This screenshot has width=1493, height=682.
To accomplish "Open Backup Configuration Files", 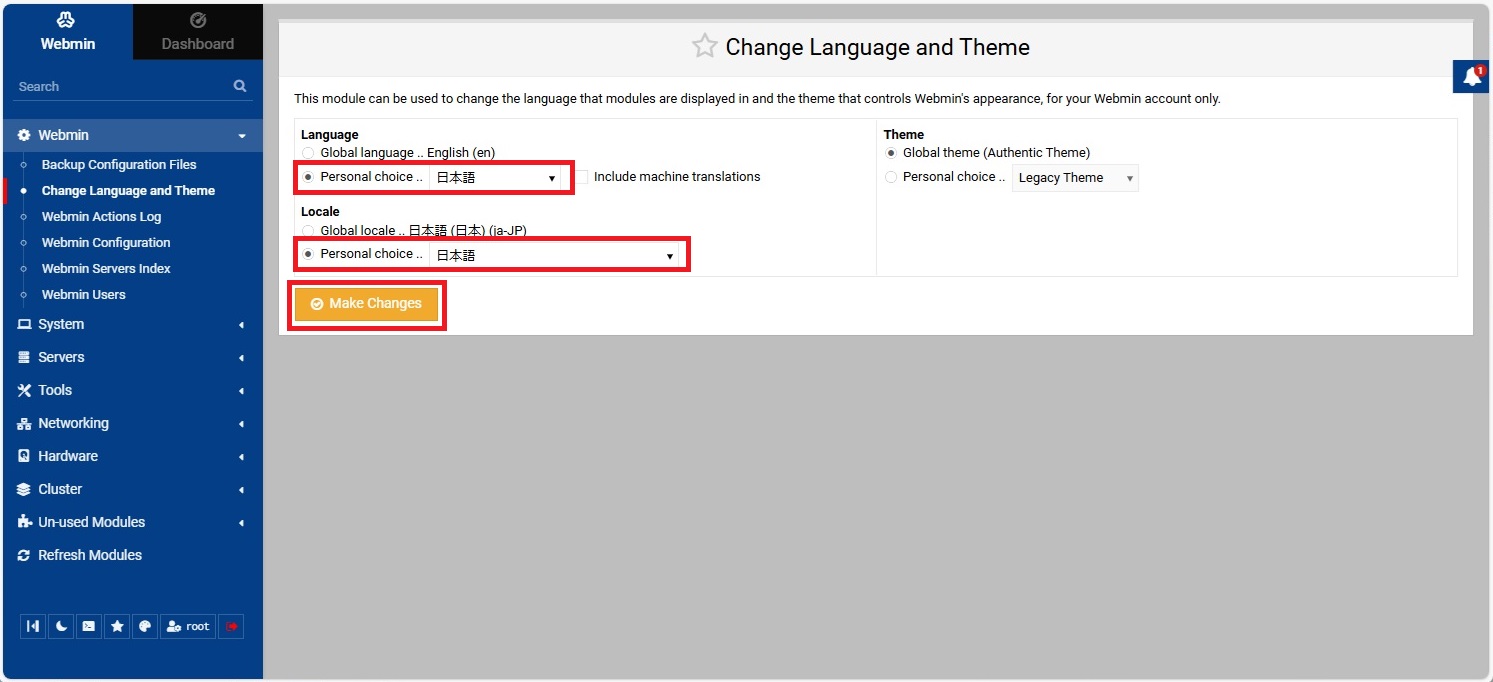I will pos(119,164).
